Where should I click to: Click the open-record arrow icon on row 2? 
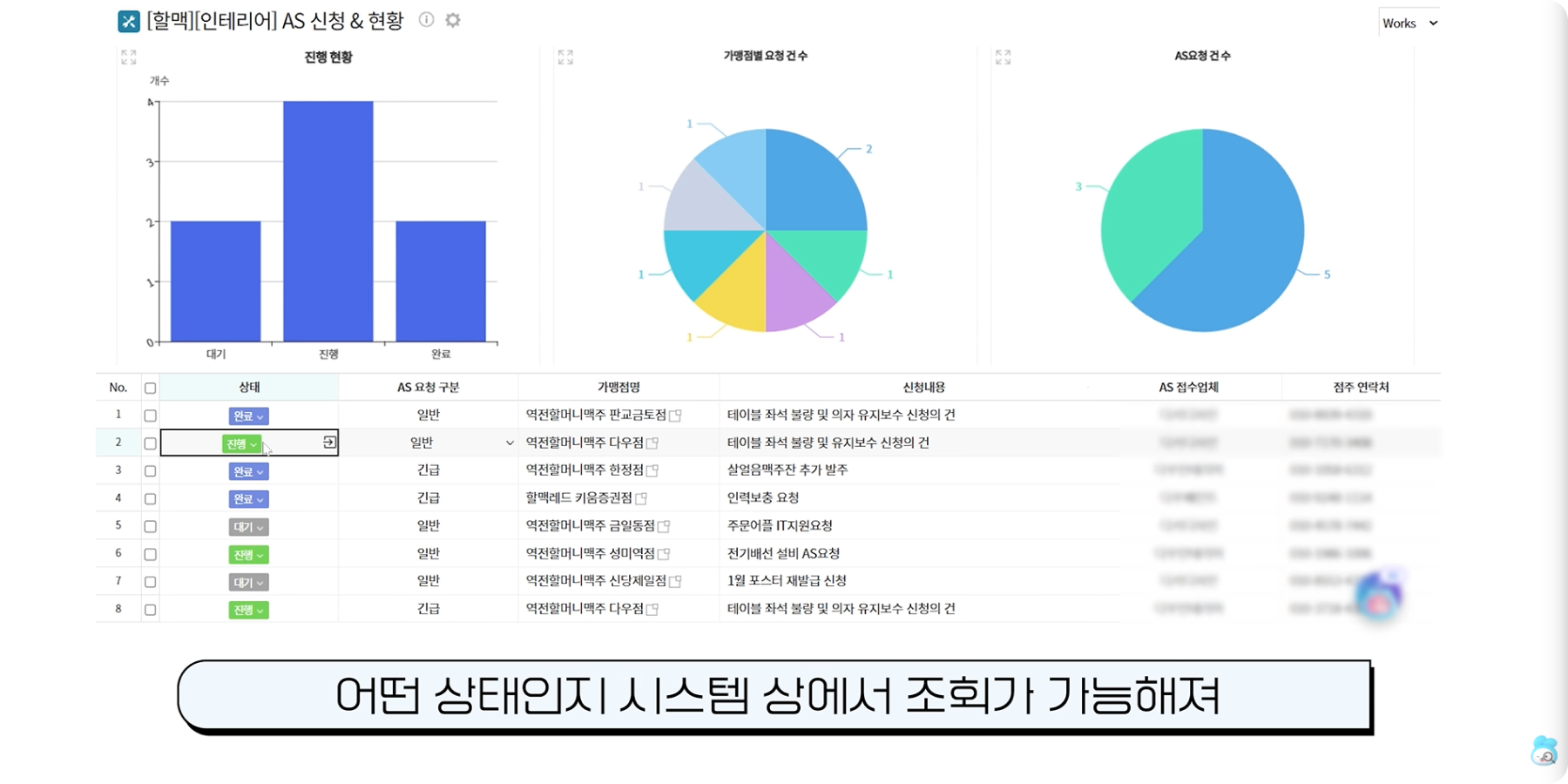coord(328,443)
